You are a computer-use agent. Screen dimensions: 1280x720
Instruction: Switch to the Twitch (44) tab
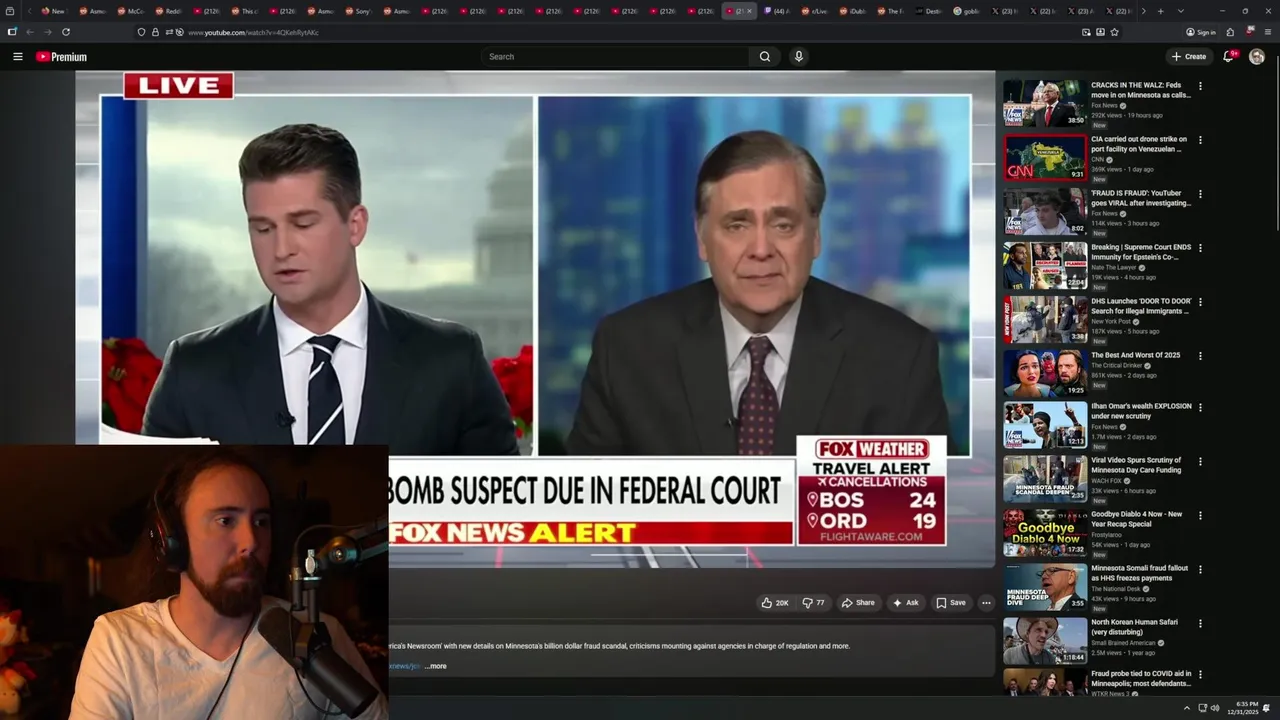[776, 11]
